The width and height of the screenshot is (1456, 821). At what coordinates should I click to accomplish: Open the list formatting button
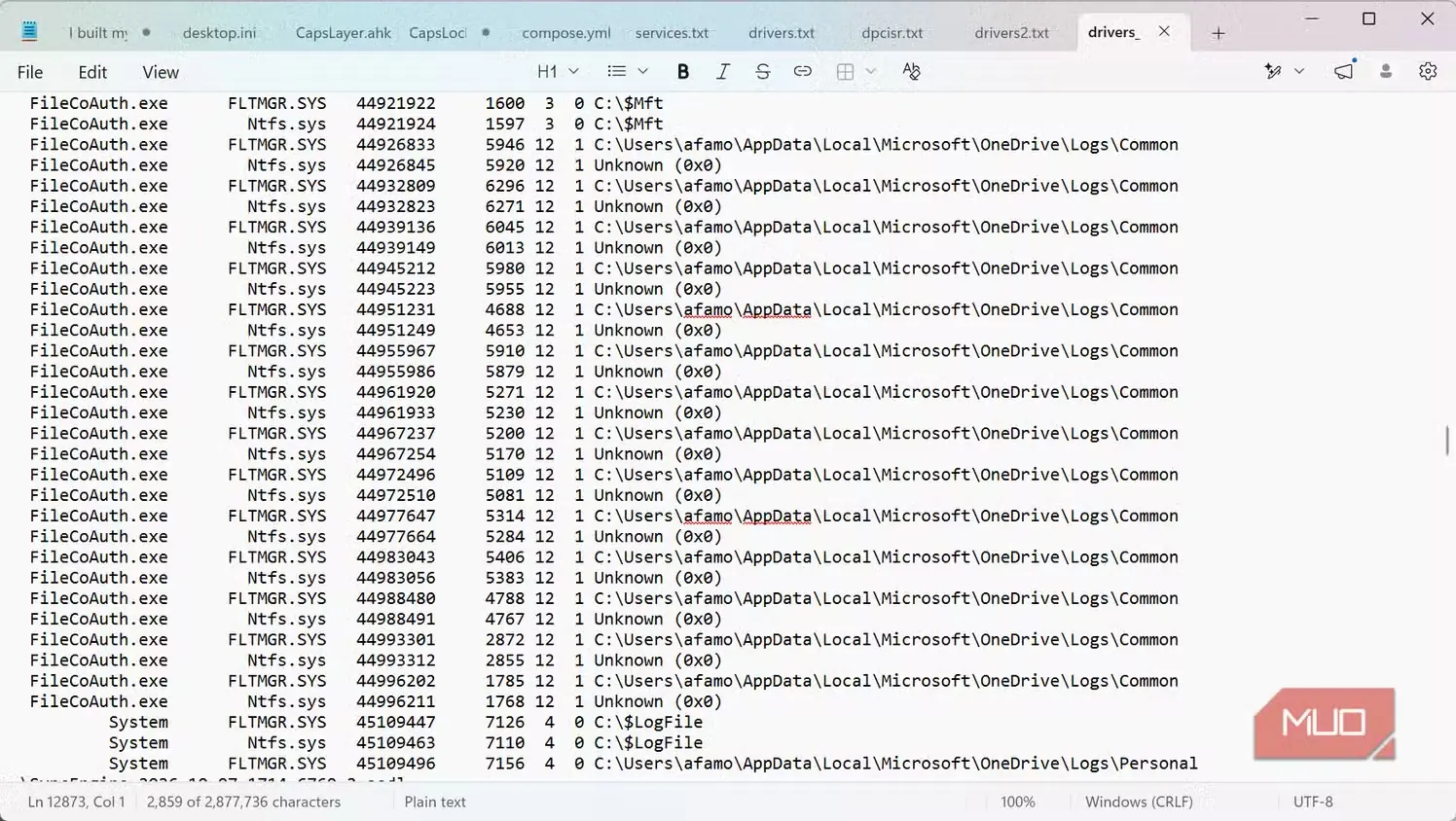click(x=616, y=71)
